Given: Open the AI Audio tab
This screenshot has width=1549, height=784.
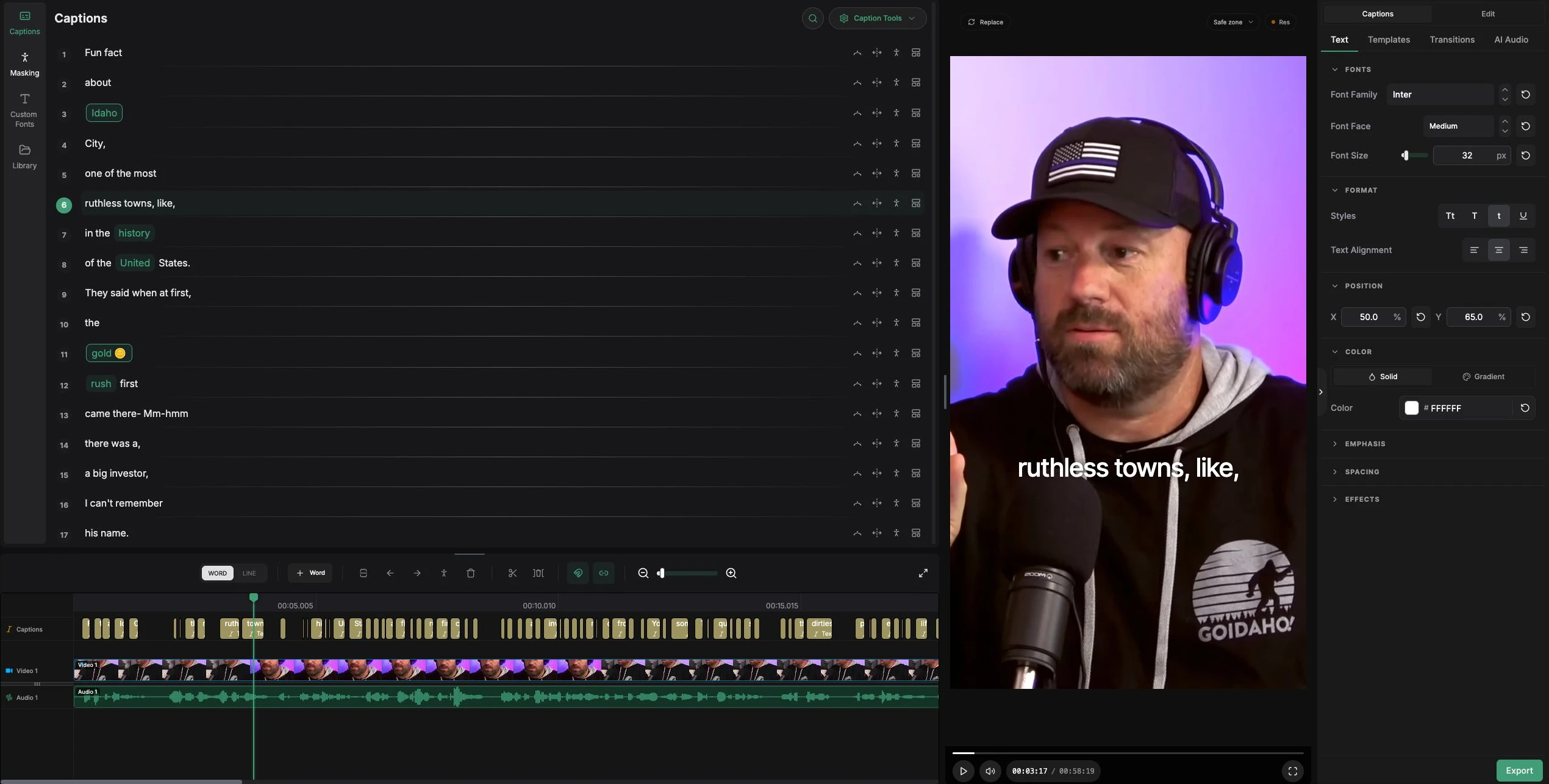Looking at the screenshot, I should [1511, 40].
